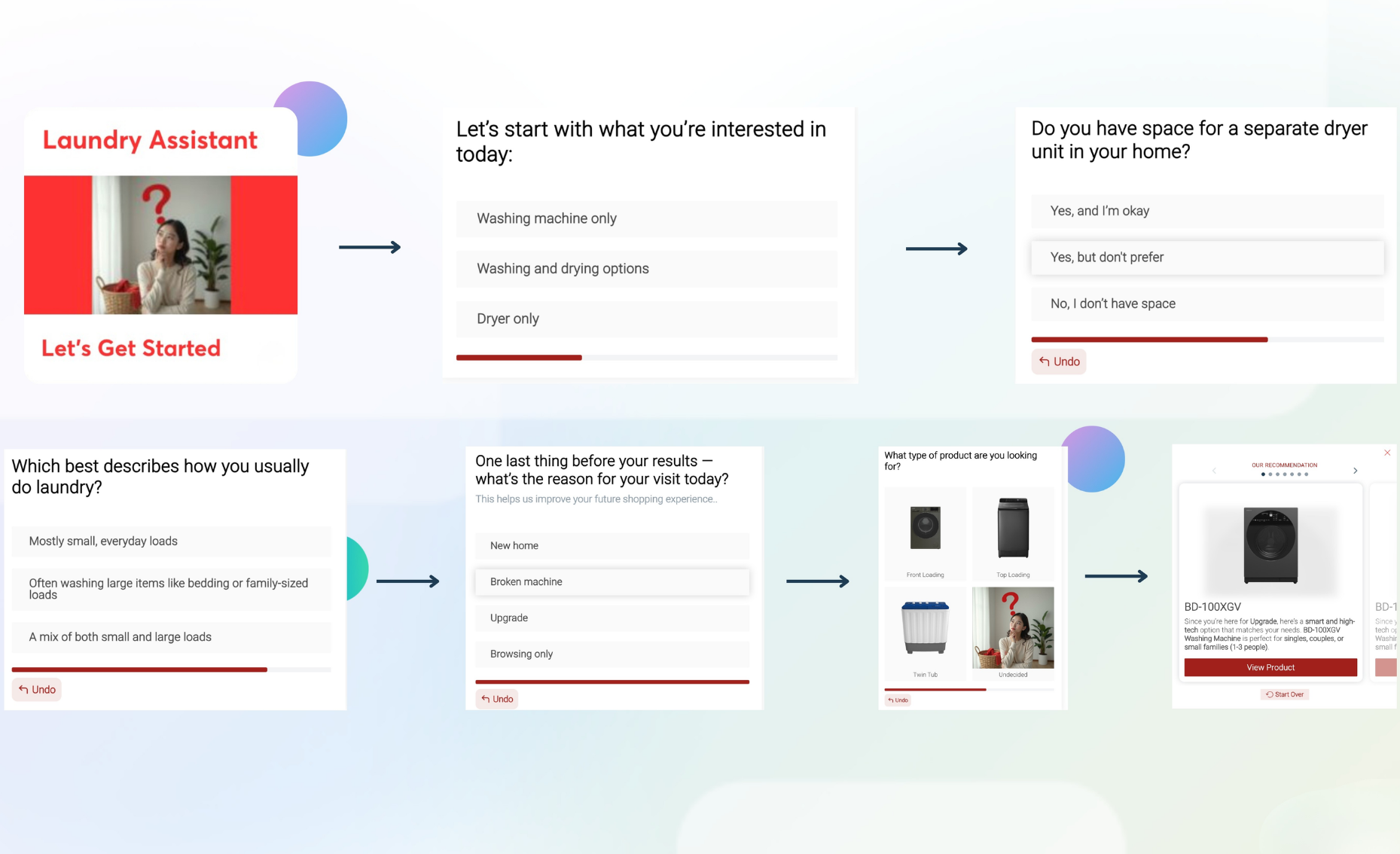This screenshot has height=854, width=1400.
Task: Click small Undo in product type panel
Action: tap(898, 700)
